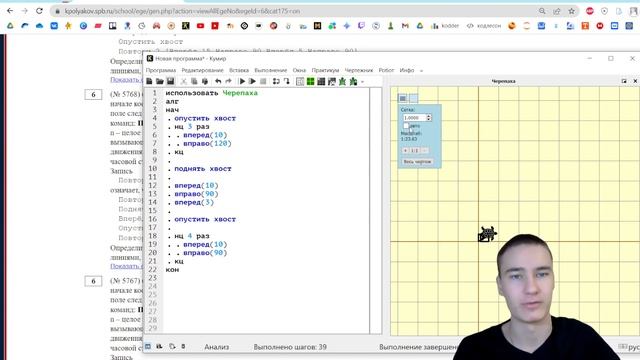Toggle the second light-blue Turtle panel button

pyautogui.click(x=413, y=98)
